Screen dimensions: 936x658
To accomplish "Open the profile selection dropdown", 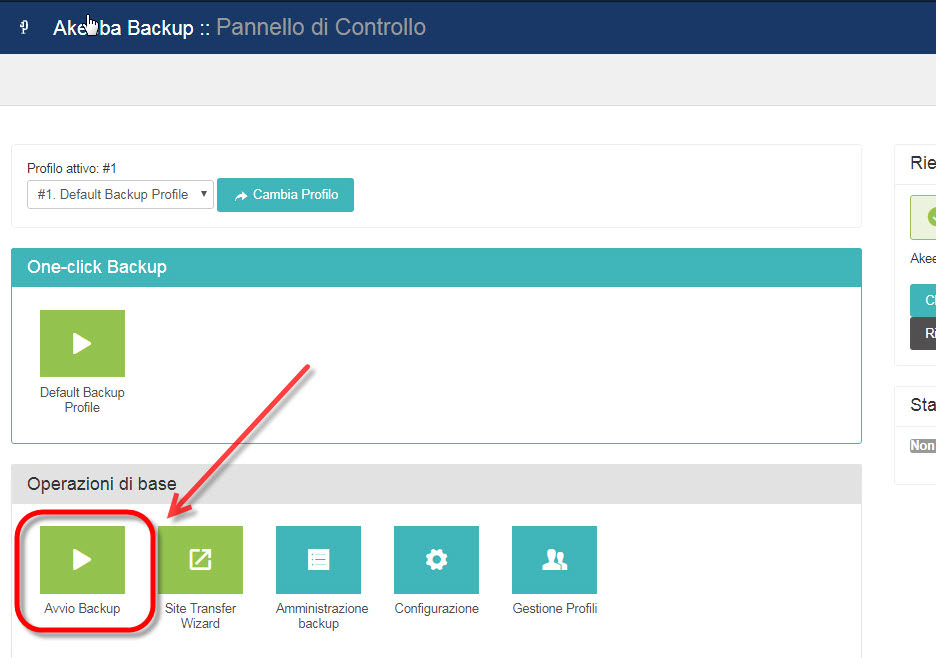I will (119, 194).
